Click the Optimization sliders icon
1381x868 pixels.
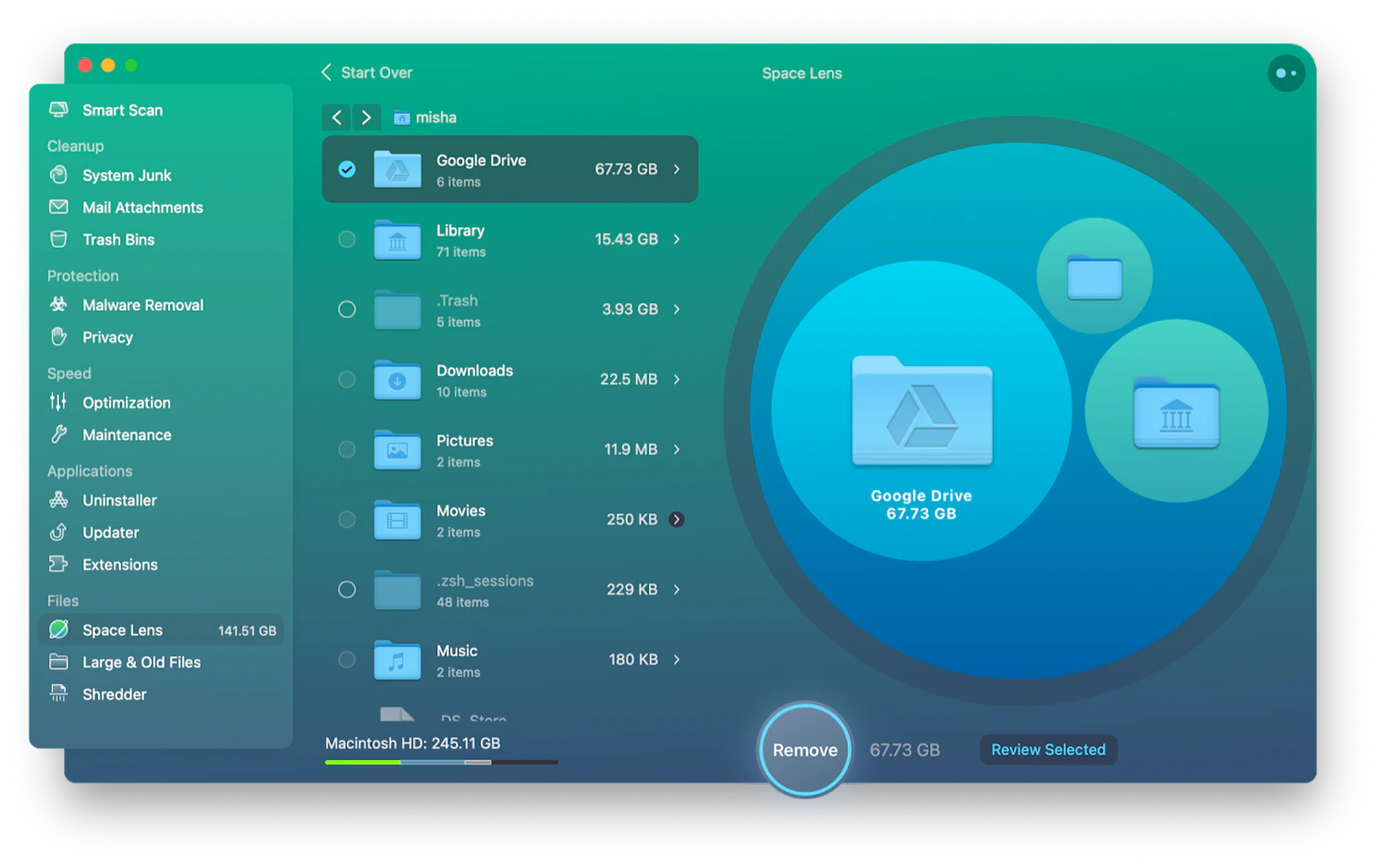[58, 402]
